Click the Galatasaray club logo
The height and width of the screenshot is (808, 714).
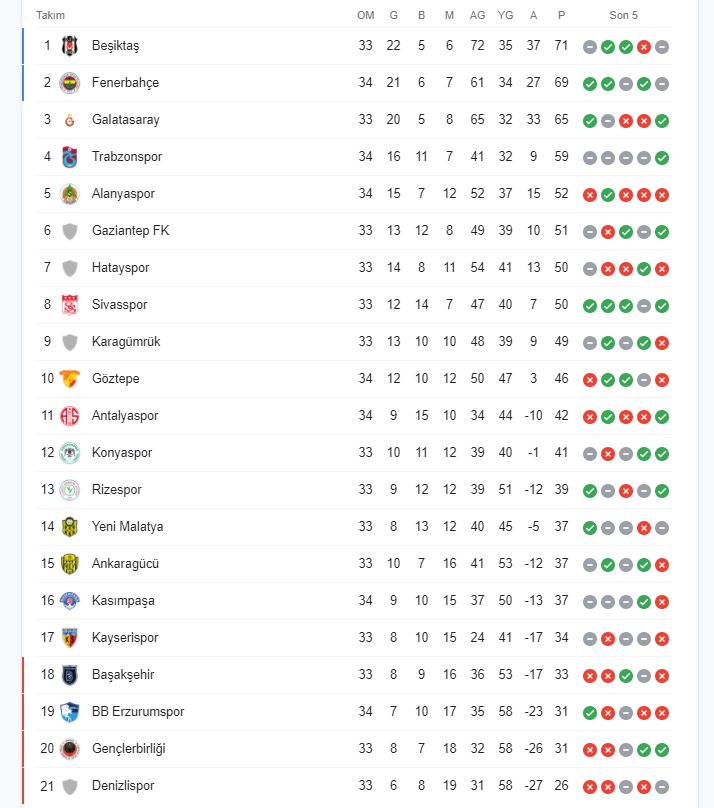click(x=70, y=120)
